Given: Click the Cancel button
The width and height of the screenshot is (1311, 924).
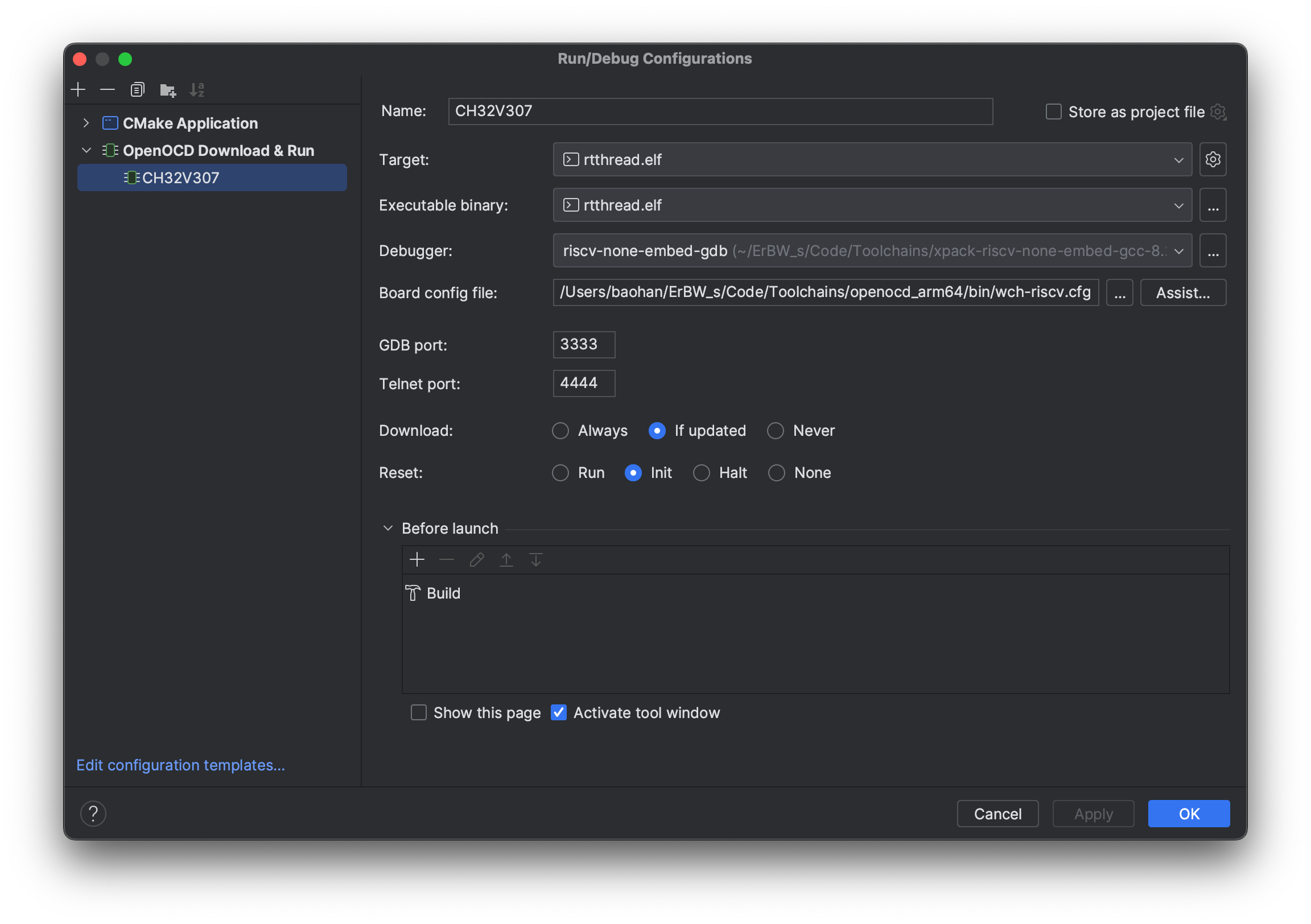Looking at the screenshot, I should coord(997,814).
